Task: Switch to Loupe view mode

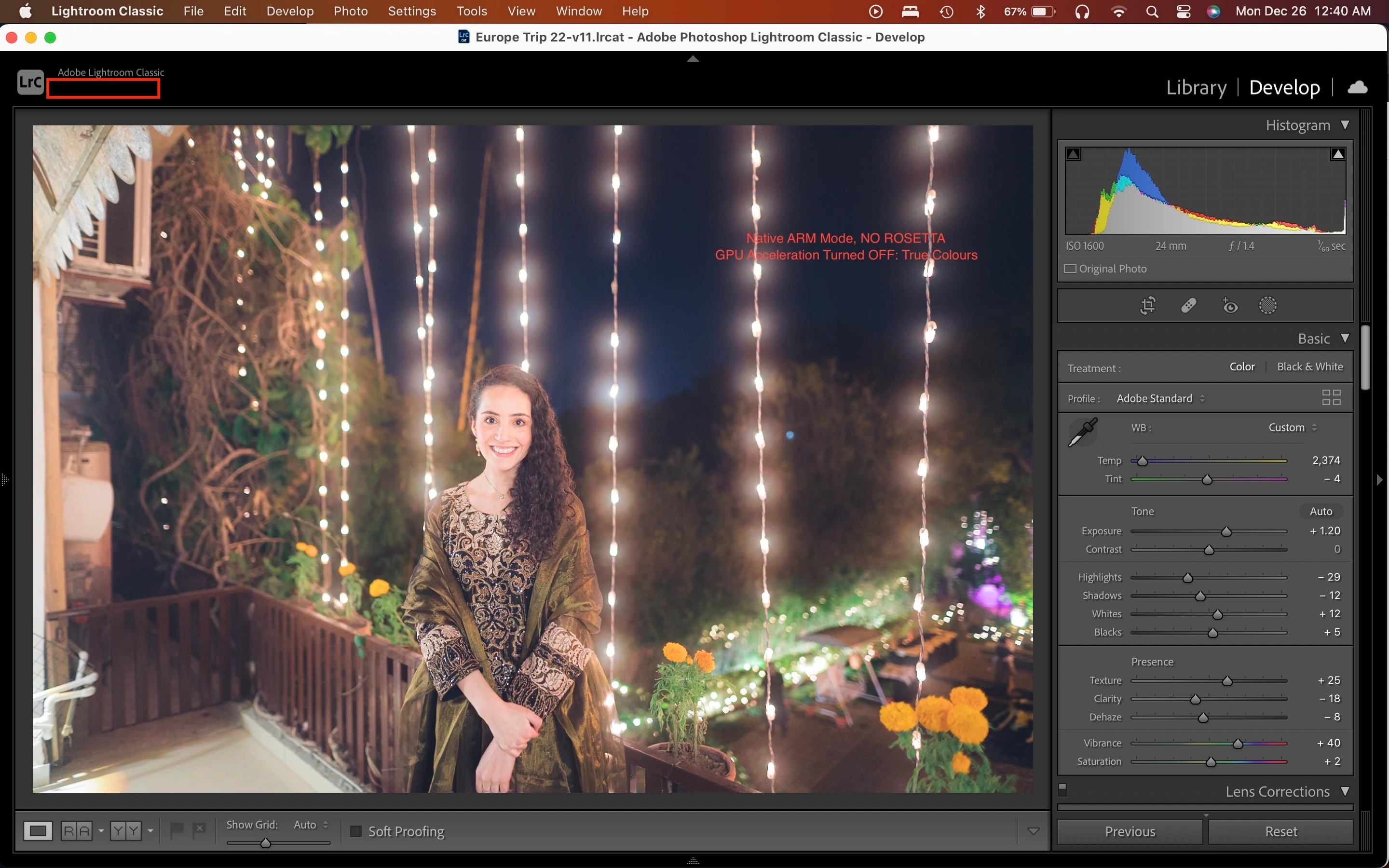Action: [x=38, y=831]
